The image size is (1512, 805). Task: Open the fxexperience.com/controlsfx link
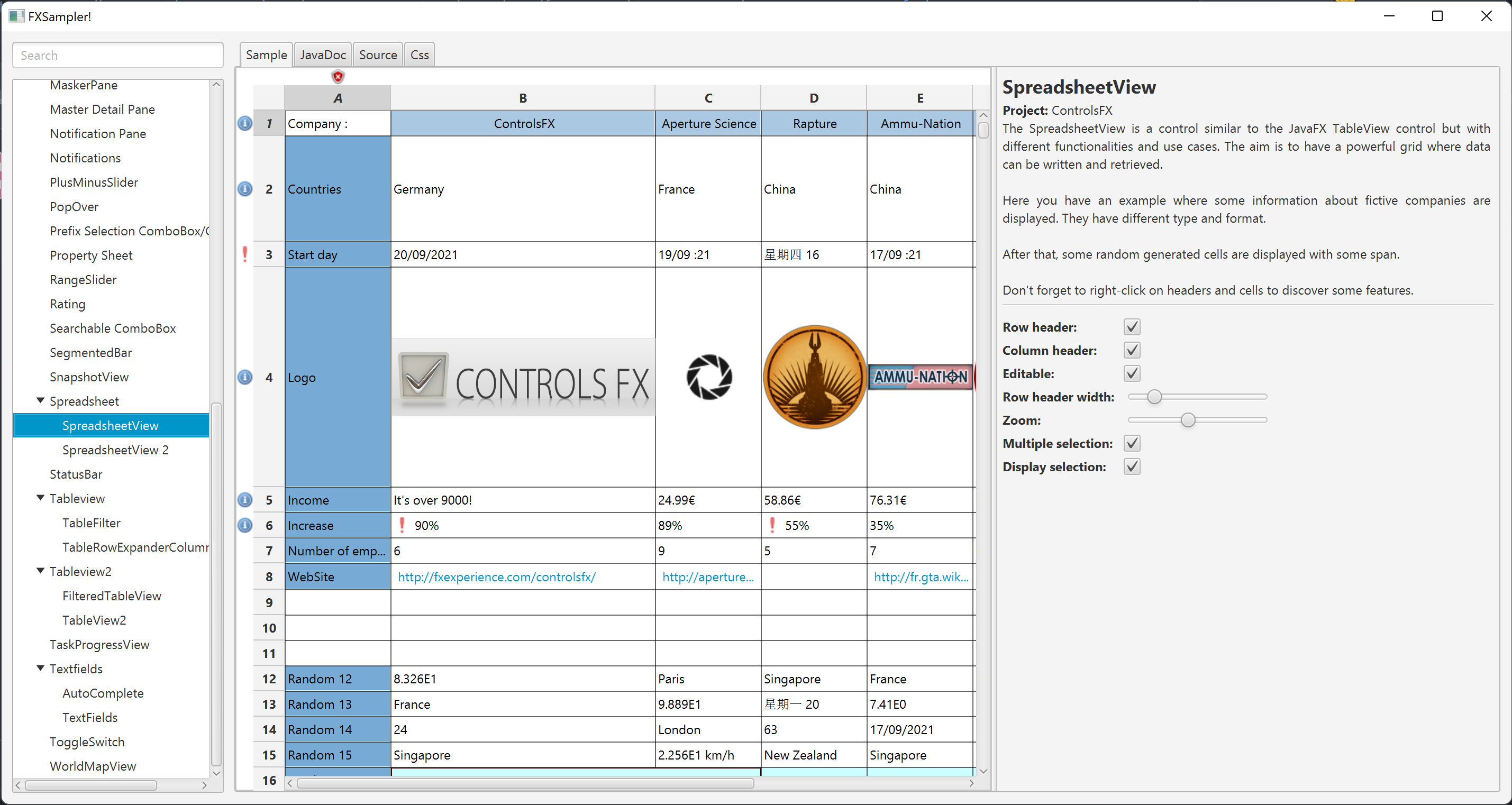pos(497,577)
